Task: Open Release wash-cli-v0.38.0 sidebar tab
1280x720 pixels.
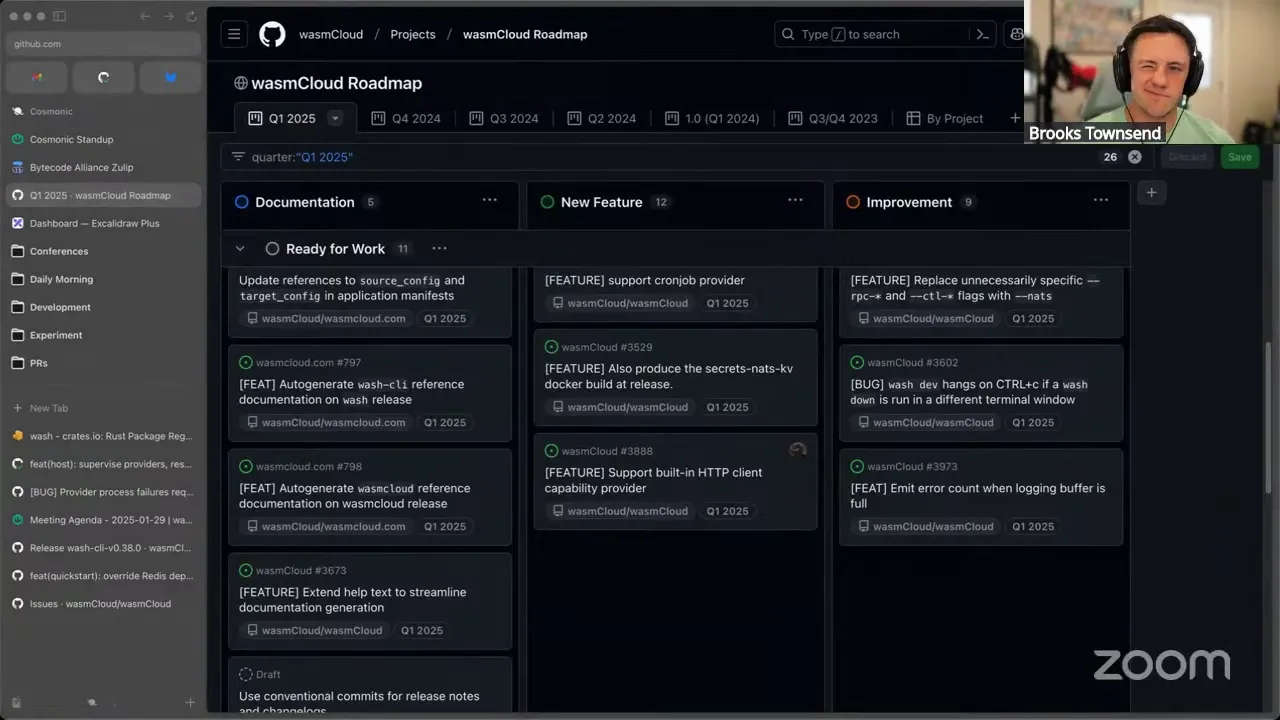Action: coord(104,548)
